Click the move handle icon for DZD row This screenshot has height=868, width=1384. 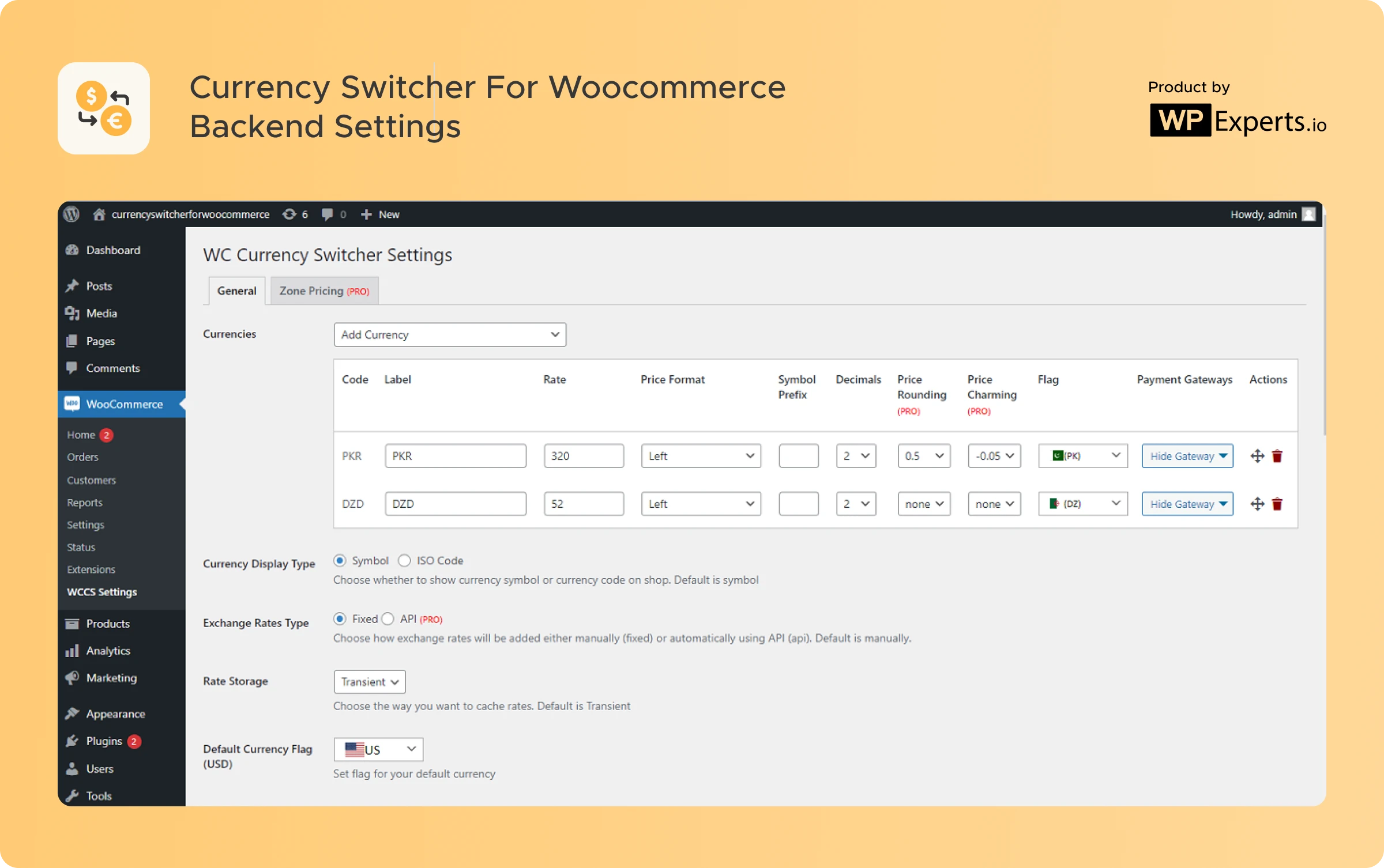coord(1257,504)
